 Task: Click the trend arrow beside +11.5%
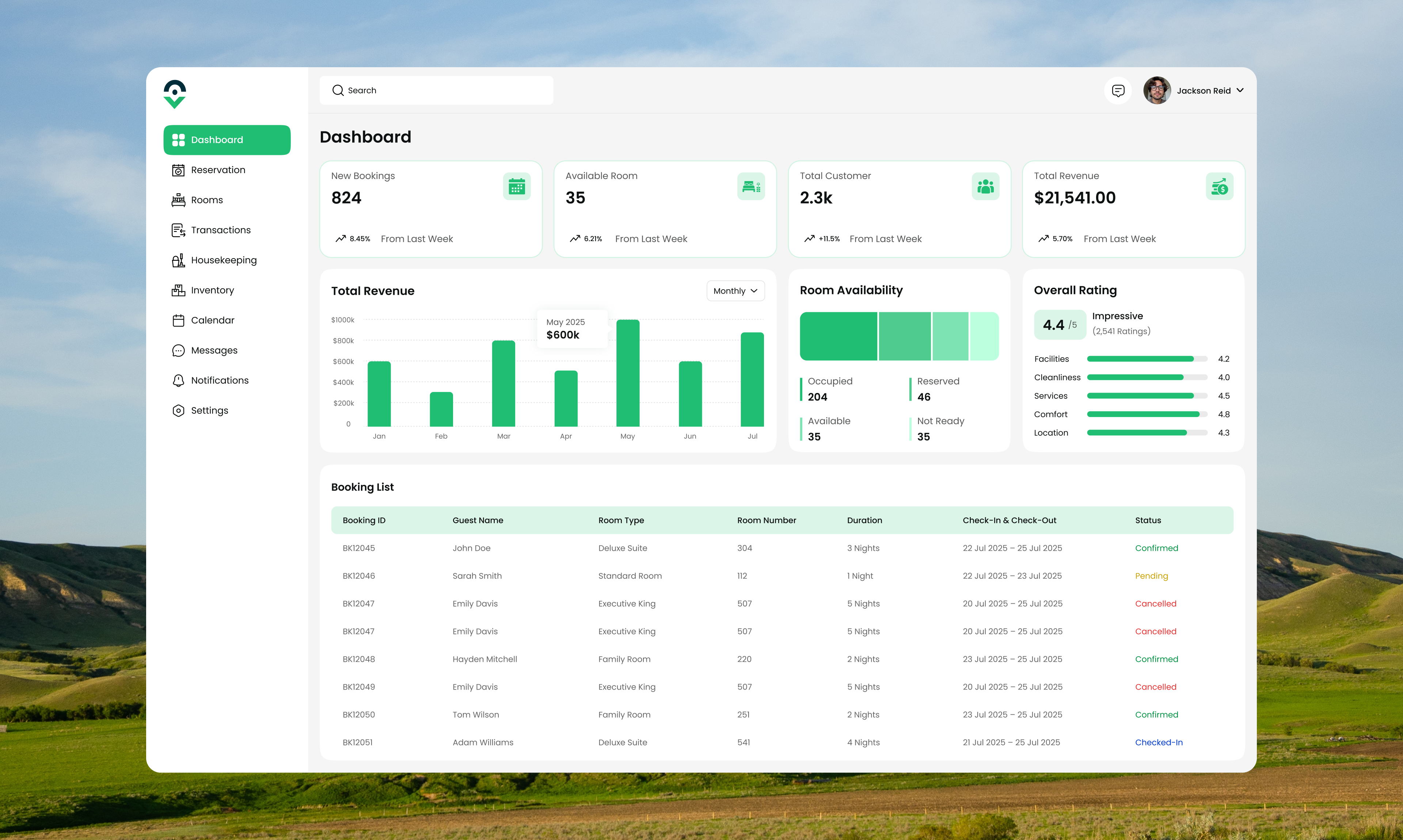tap(809, 239)
